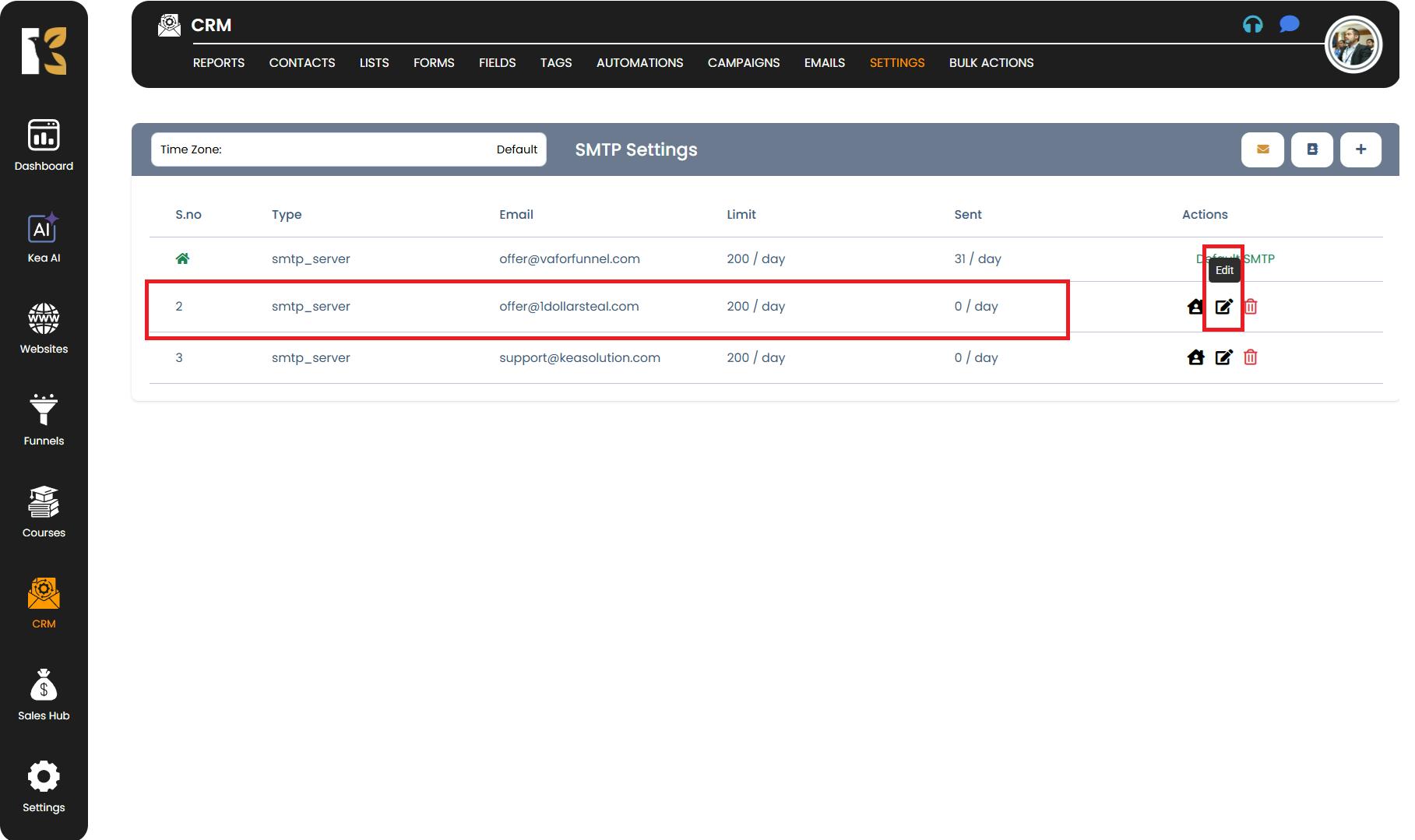
Task: Open the BULK ACTIONS tab
Action: [991, 63]
